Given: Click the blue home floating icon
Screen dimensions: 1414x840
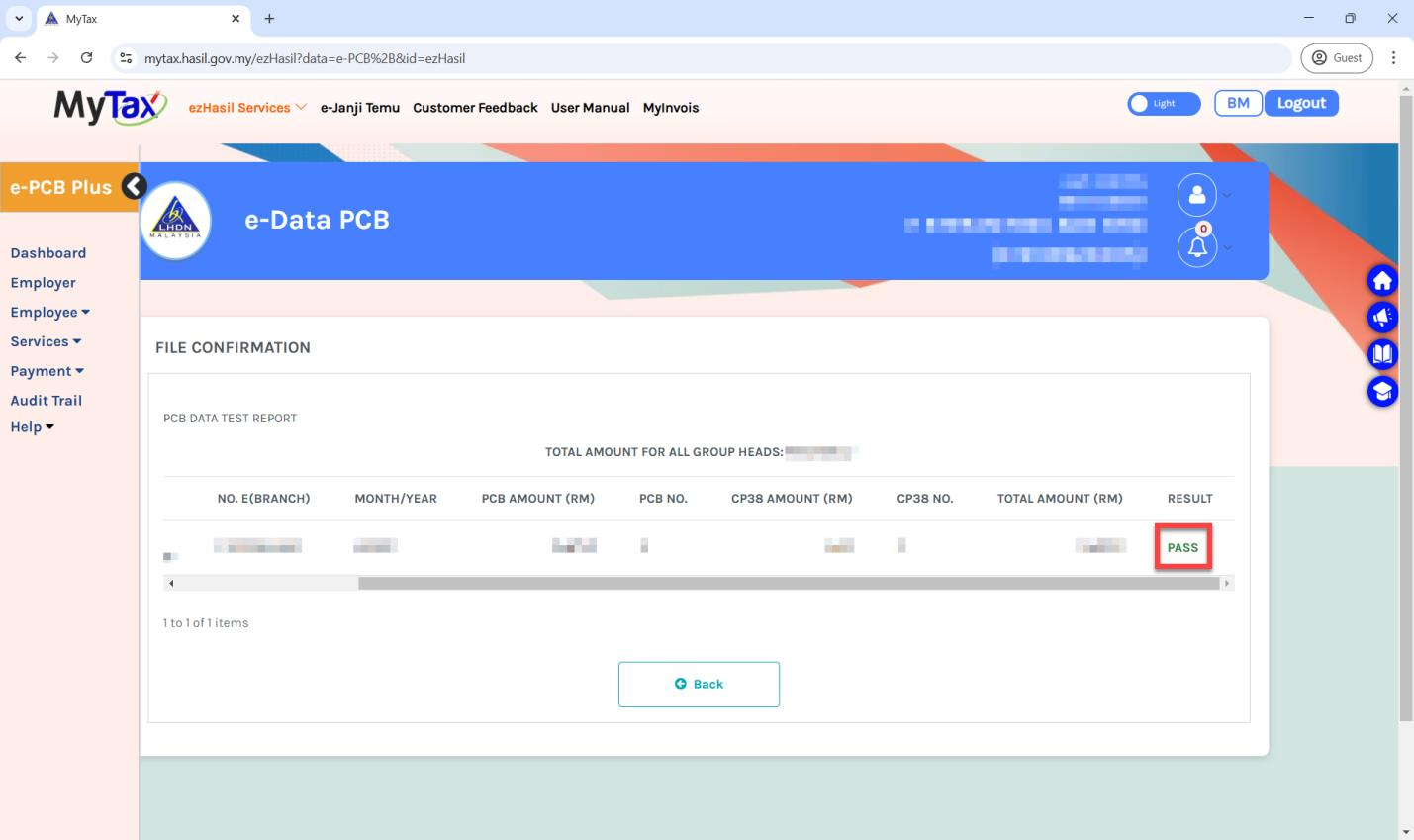Looking at the screenshot, I should (1382, 281).
